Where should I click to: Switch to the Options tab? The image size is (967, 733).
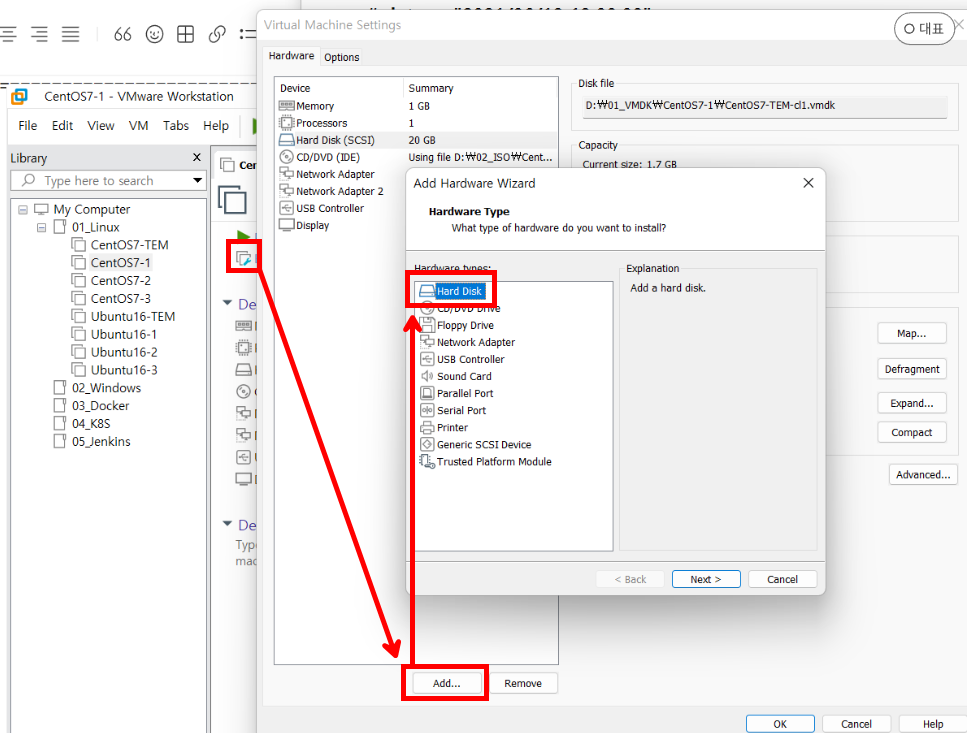(342, 57)
